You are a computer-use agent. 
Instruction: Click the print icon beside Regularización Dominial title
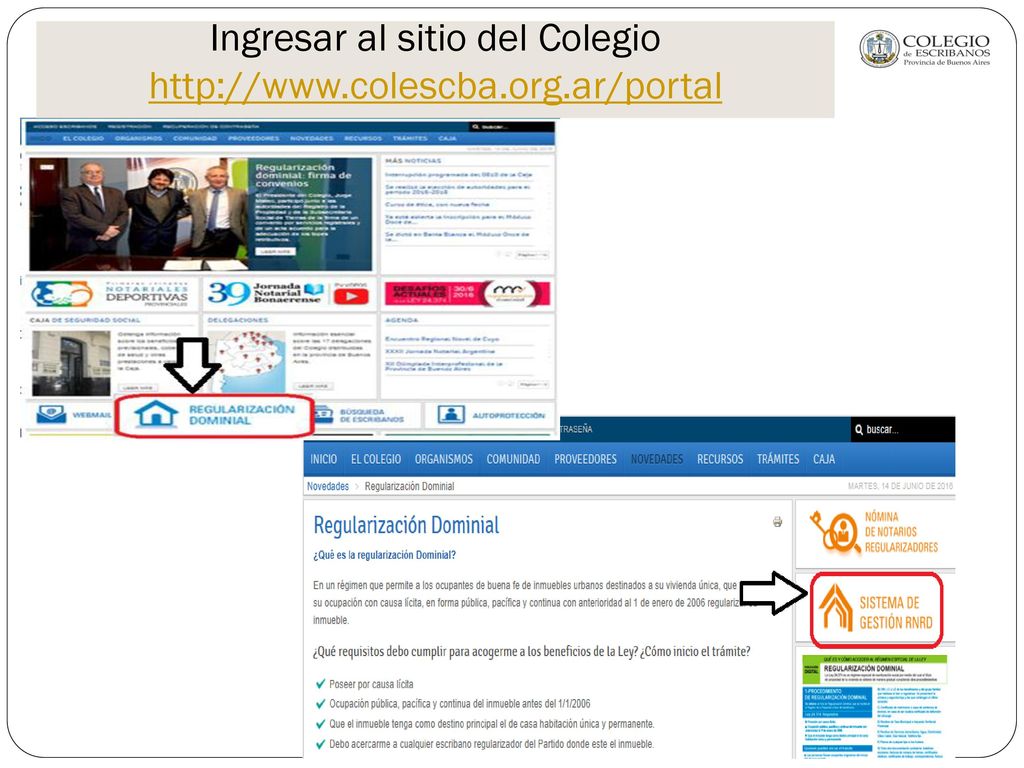pyautogui.click(x=777, y=522)
